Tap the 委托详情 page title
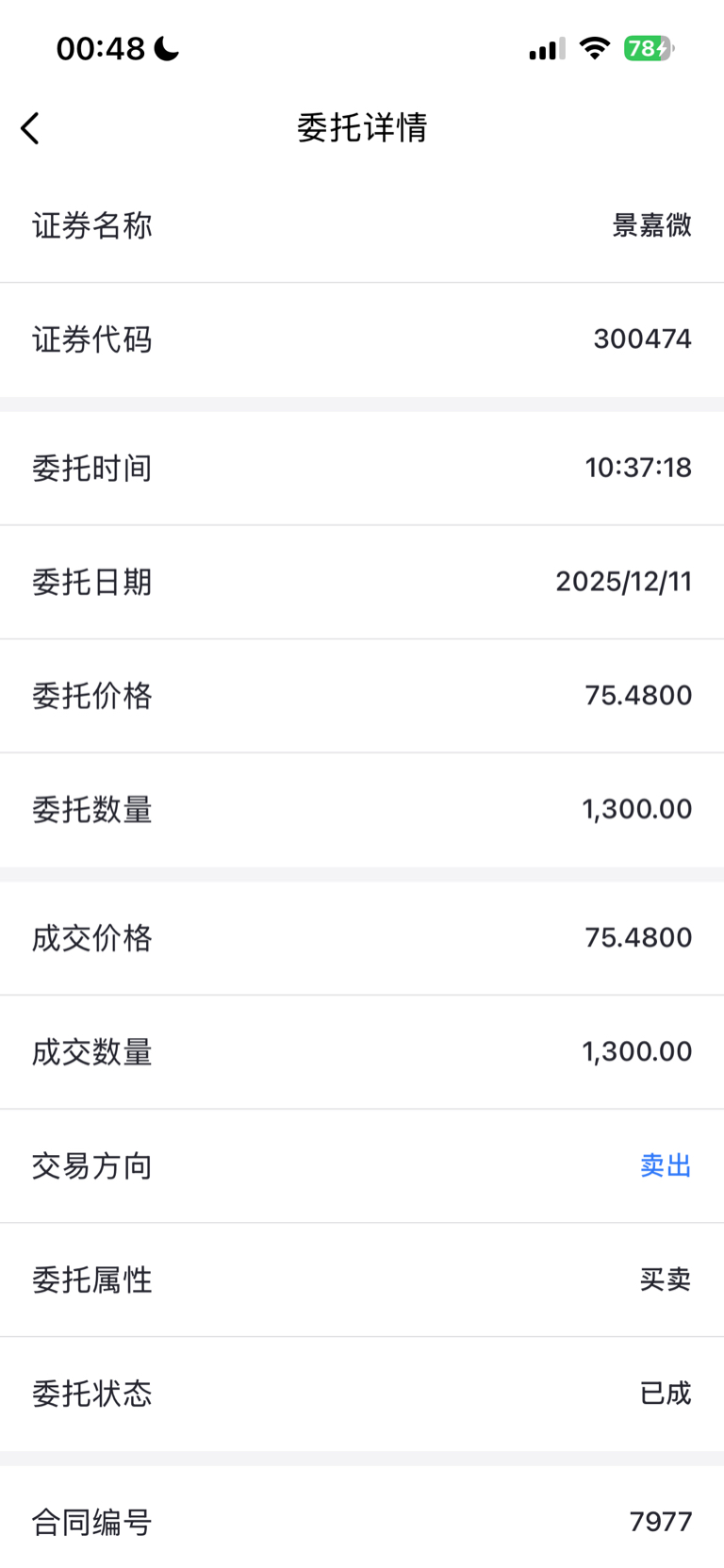This screenshot has height=1568, width=724. [x=362, y=127]
